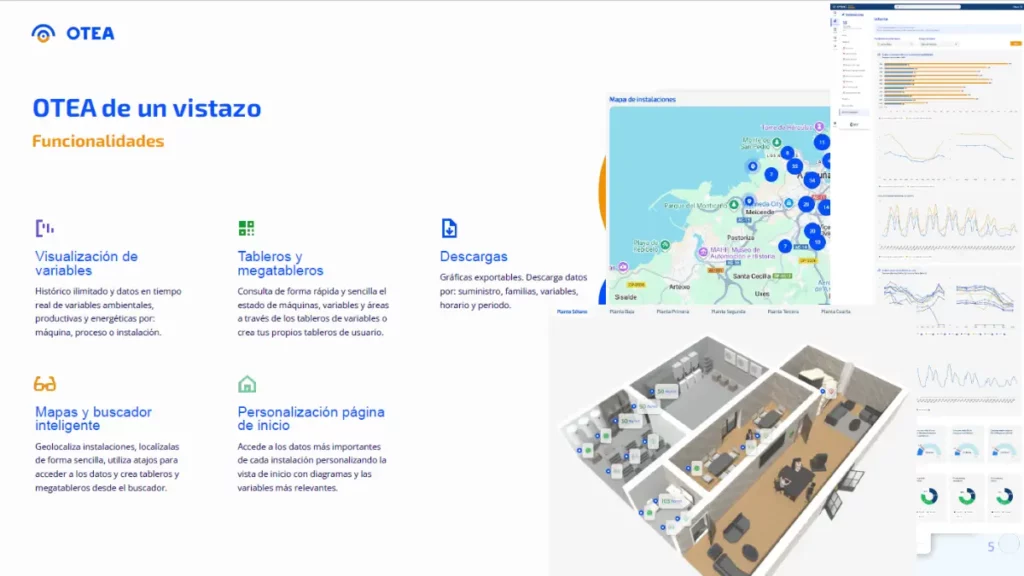Open the map cluster labeled 11
This screenshot has width=1024, height=576.
click(x=822, y=142)
